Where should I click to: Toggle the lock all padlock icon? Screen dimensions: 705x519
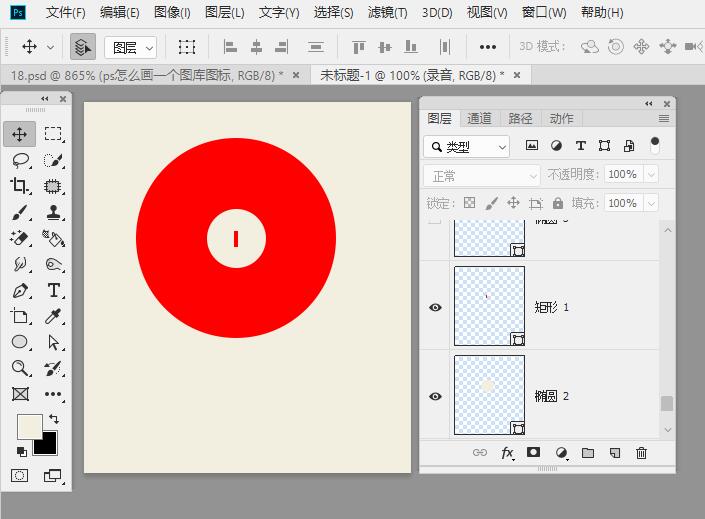tap(557, 203)
